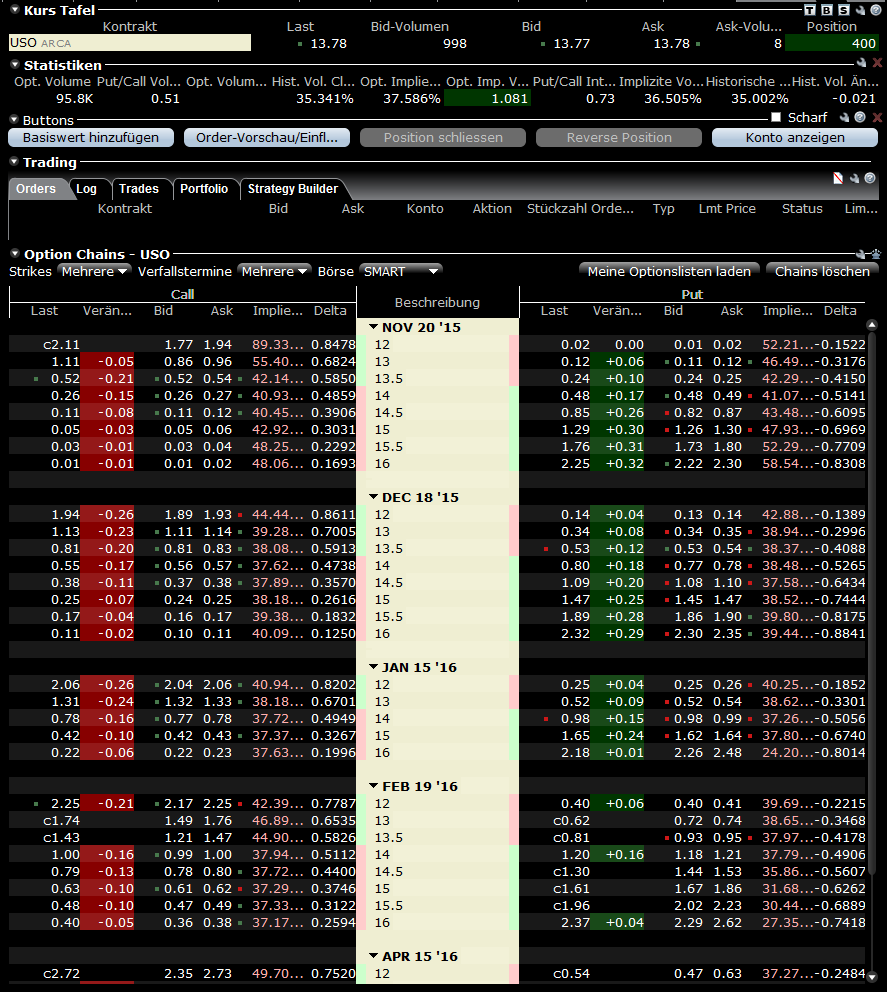This screenshot has width=887, height=992.
Task: Collapse the Option Chains - USO section
Action: point(15,254)
